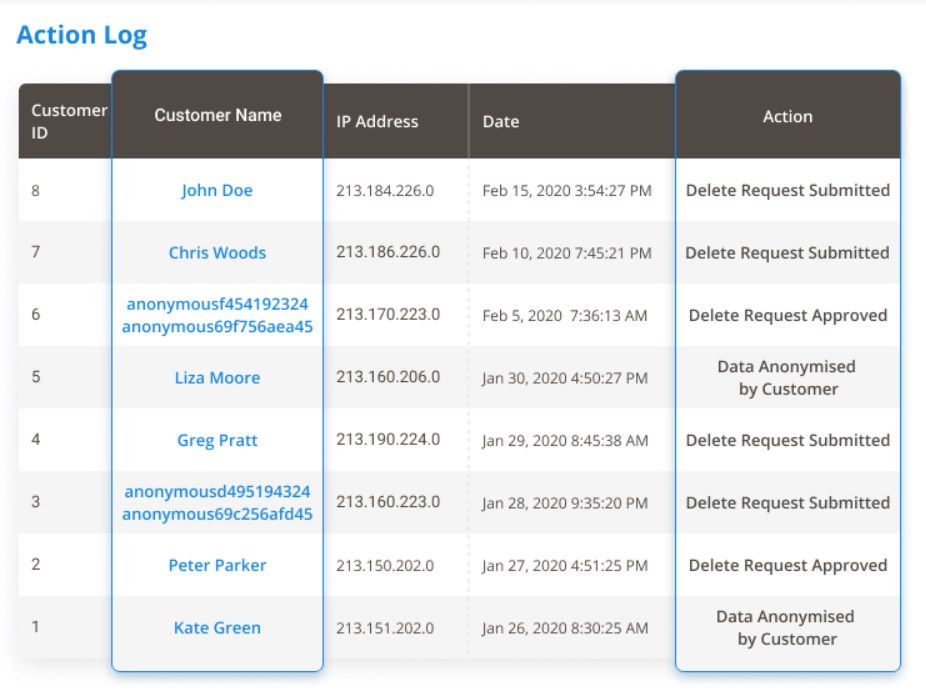Open Greg Pratt customer link
This screenshot has width=926, height=691.
tap(217, 440)
